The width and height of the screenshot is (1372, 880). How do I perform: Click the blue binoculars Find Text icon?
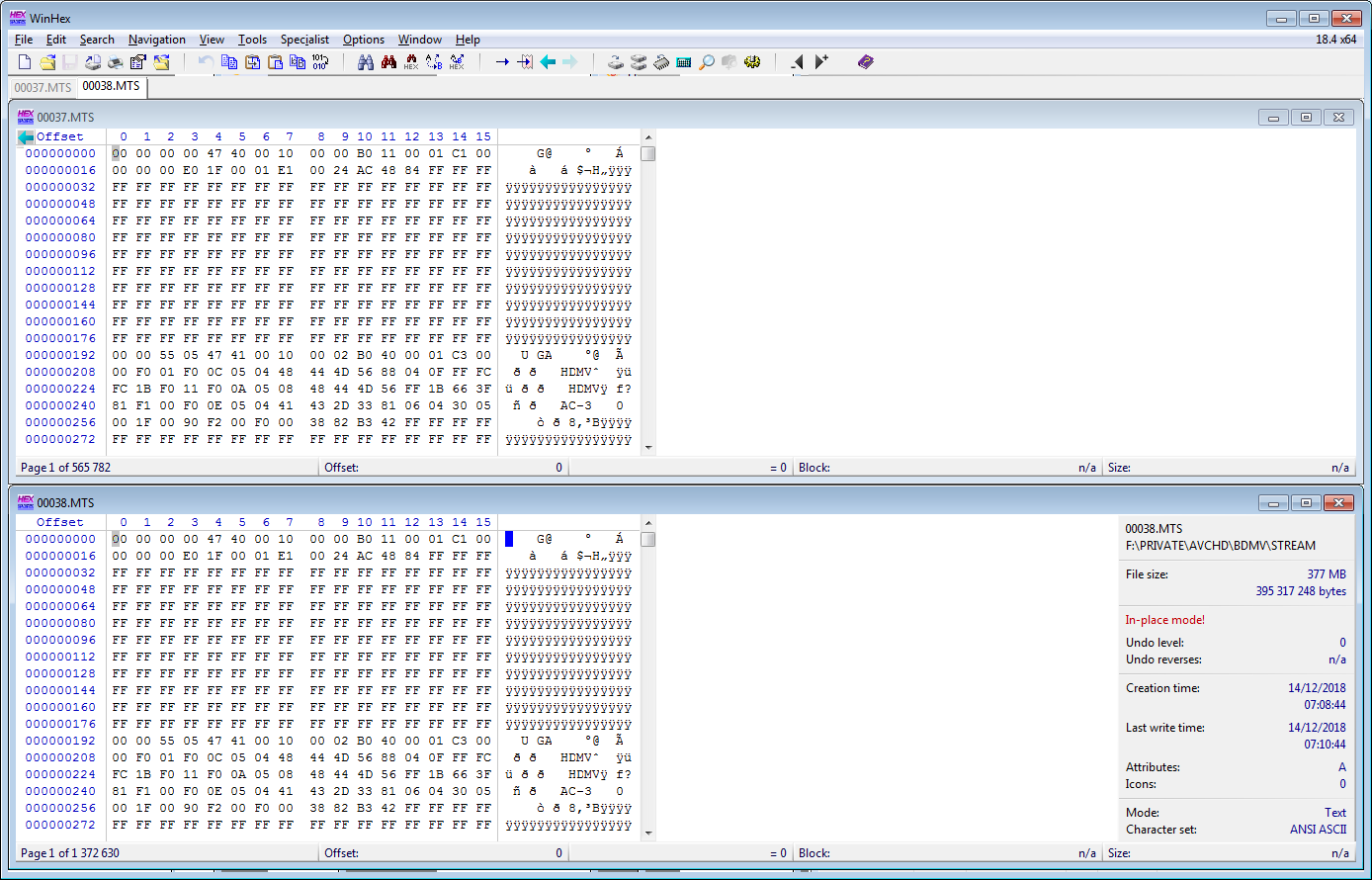pos(366,62)
